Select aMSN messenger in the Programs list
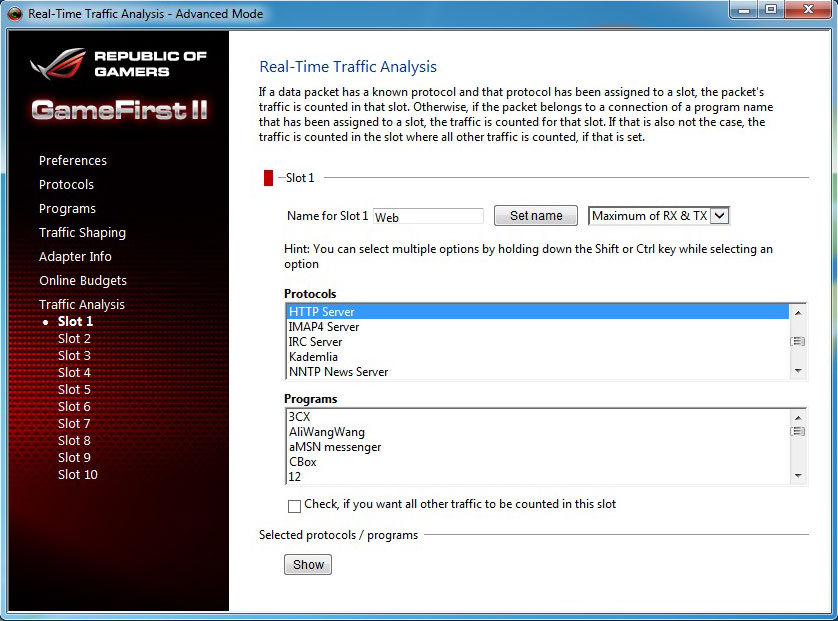This screenshot has width=838, height=621. pyautogui.click(x=538, y=447)
